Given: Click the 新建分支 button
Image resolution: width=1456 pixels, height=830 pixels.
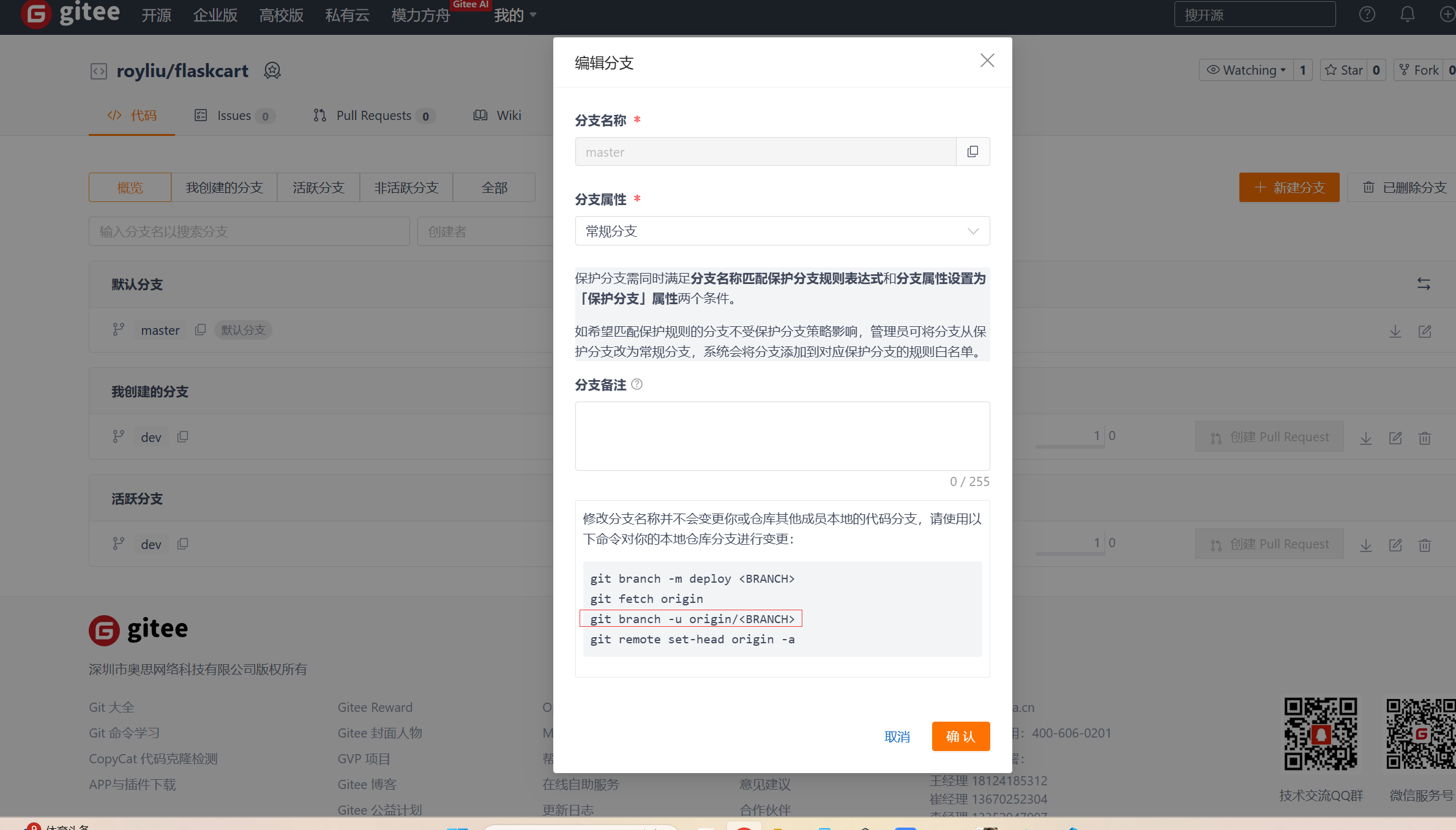Looking at the screenshot, I should 1288,188.
